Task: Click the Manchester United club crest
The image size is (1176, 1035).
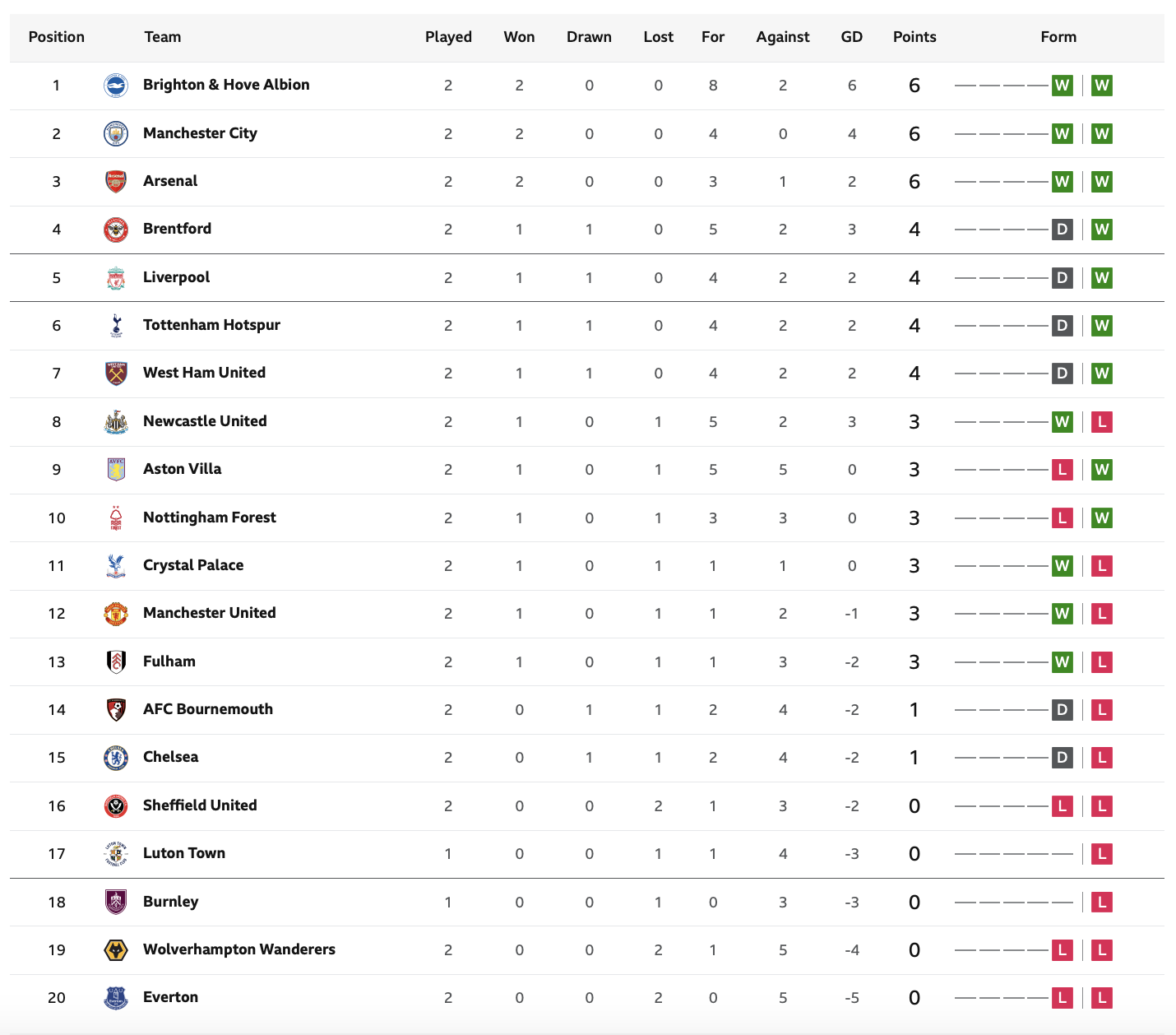Action: click(116, 614)
